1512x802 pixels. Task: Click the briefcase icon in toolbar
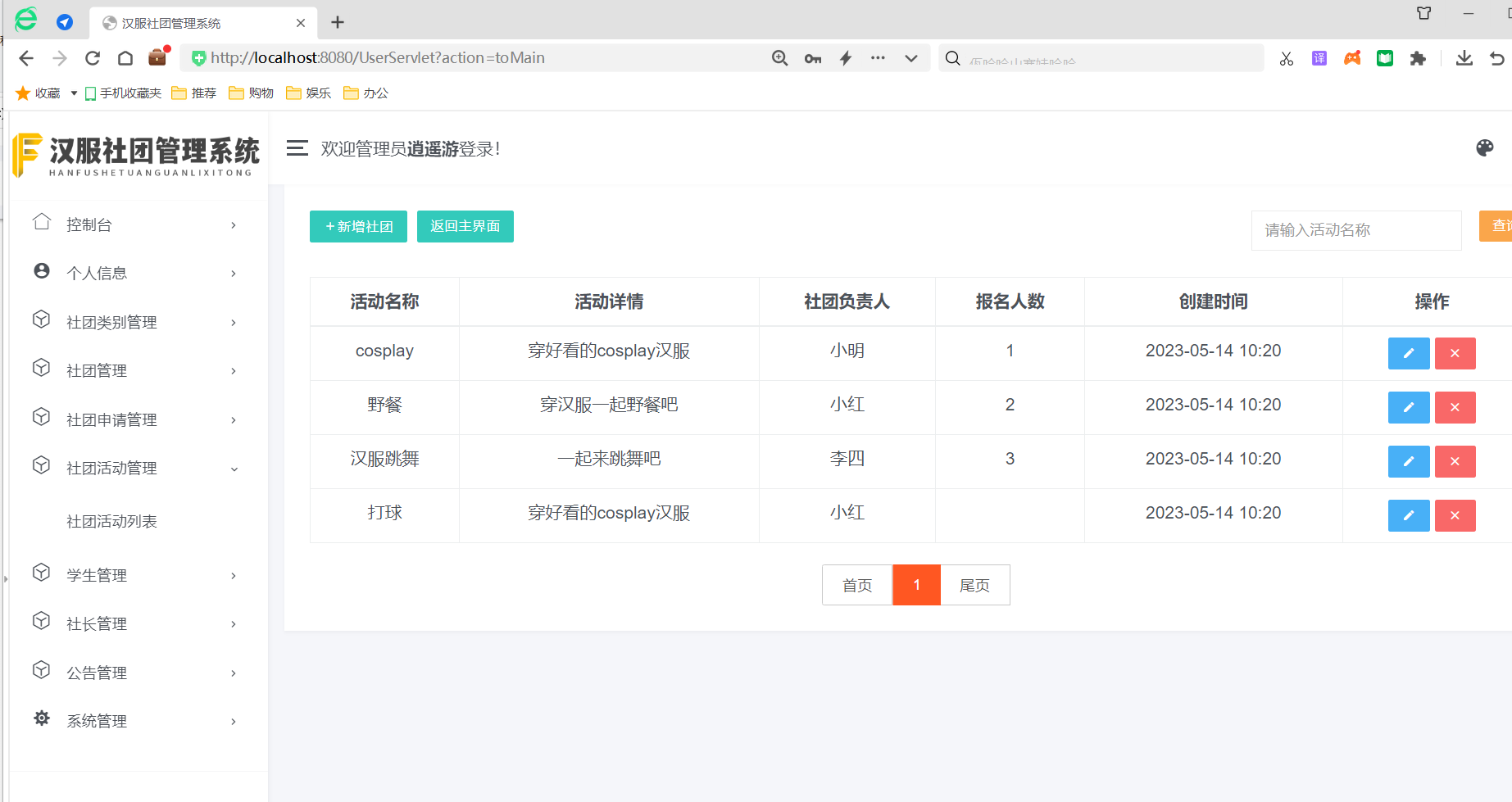(157, 57)
